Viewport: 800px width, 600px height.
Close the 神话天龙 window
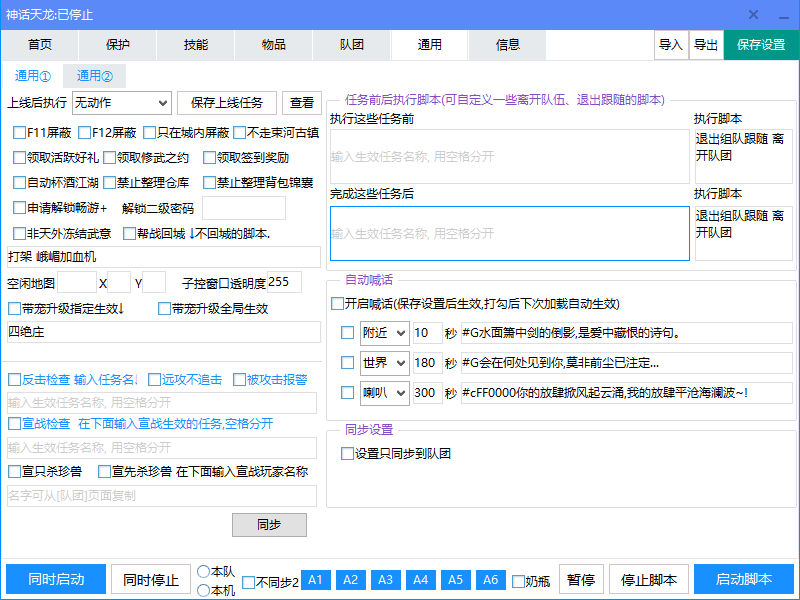coord(753,15)
